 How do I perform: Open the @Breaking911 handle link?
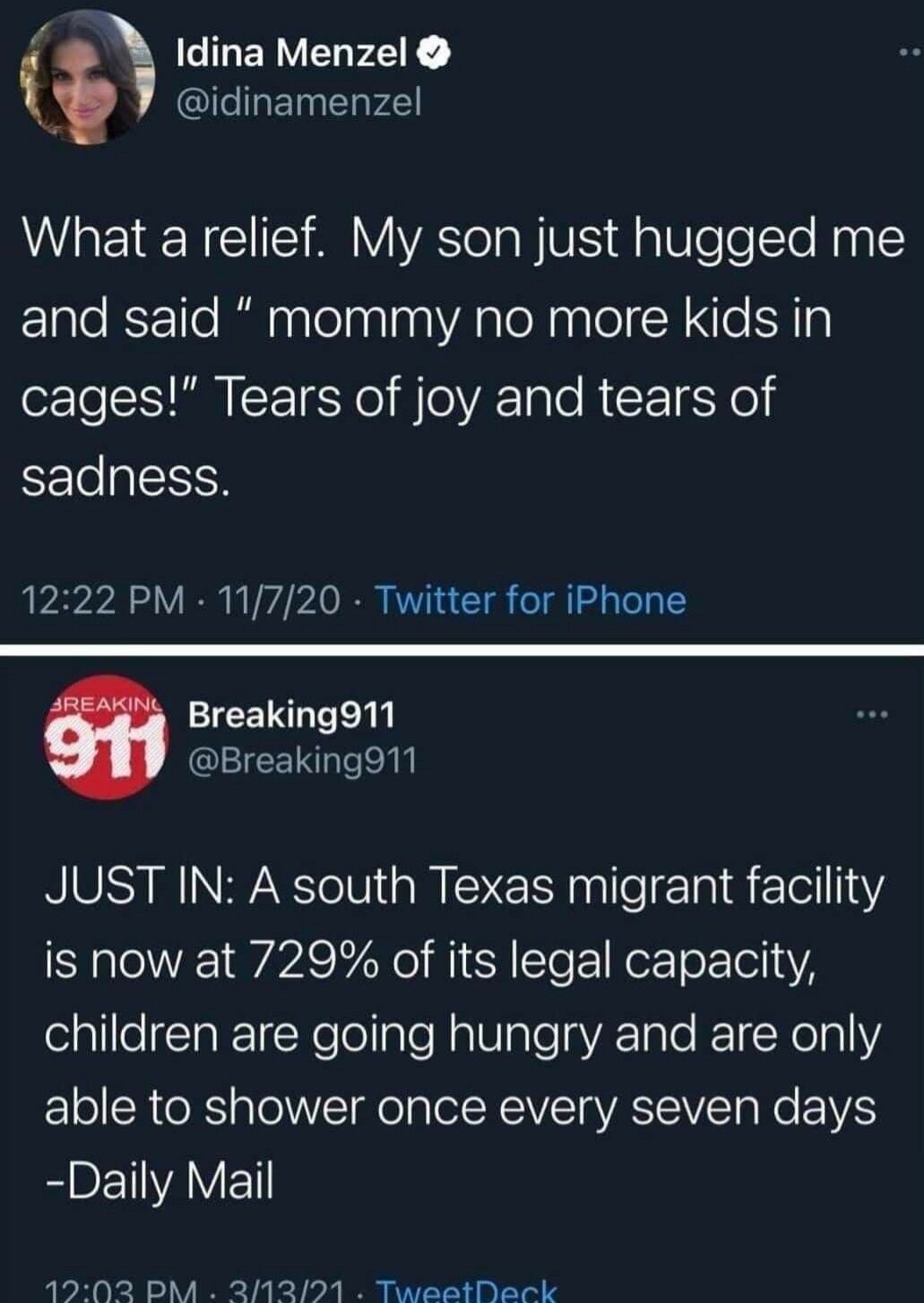(302, 760)
